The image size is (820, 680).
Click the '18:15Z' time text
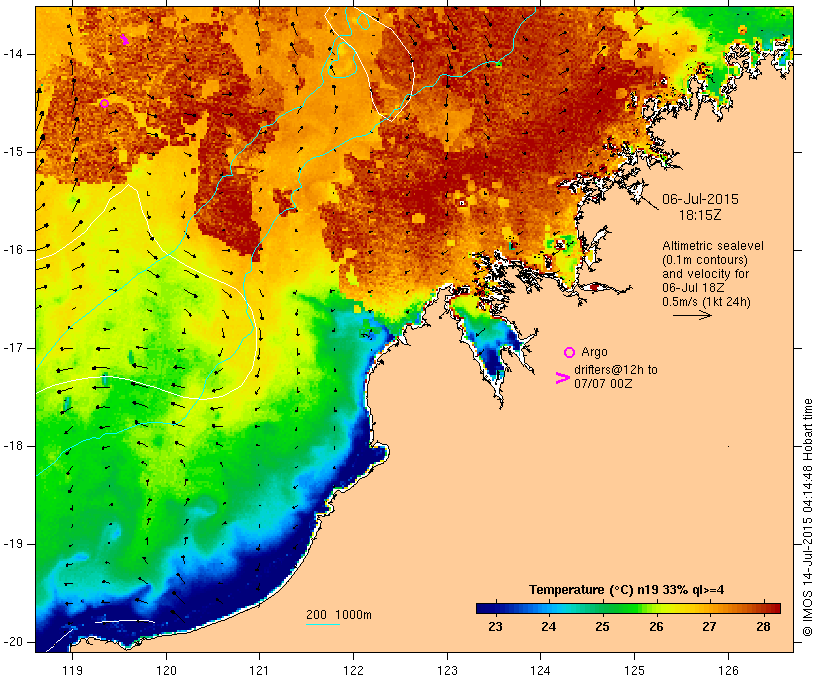pos(700,215)
